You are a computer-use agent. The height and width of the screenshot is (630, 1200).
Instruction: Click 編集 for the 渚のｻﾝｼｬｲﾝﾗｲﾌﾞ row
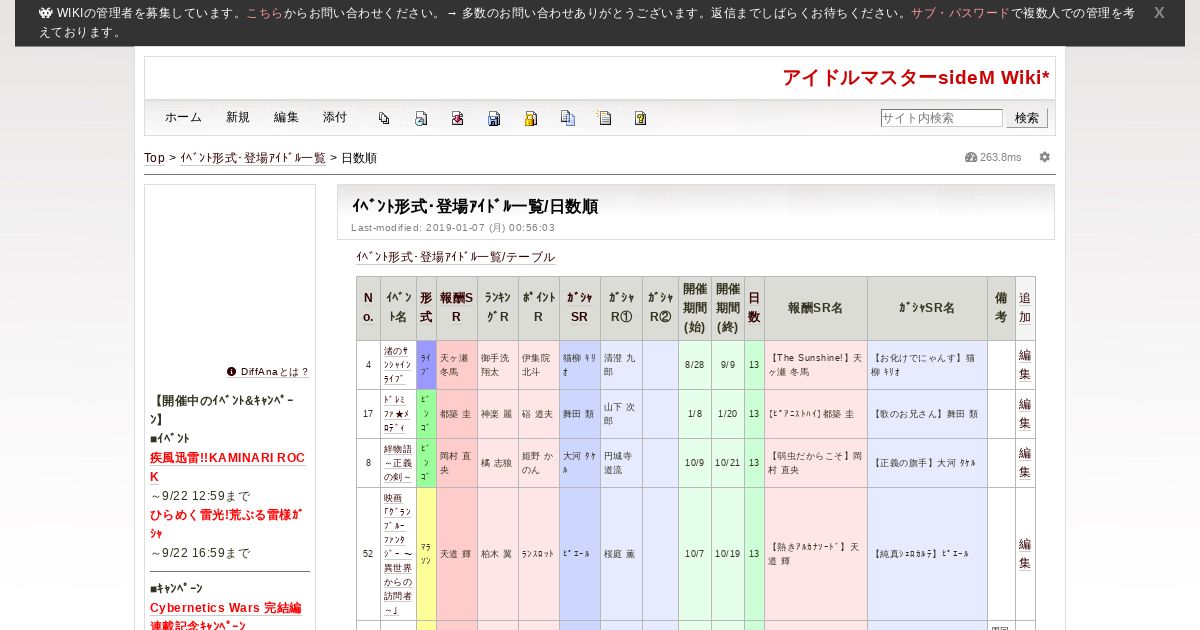tap(1025, 365)
